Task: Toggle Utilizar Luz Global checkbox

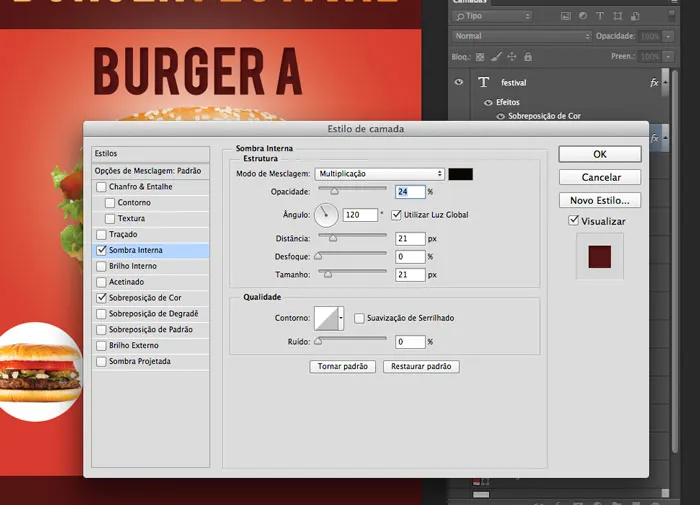Action: [396, 215]
